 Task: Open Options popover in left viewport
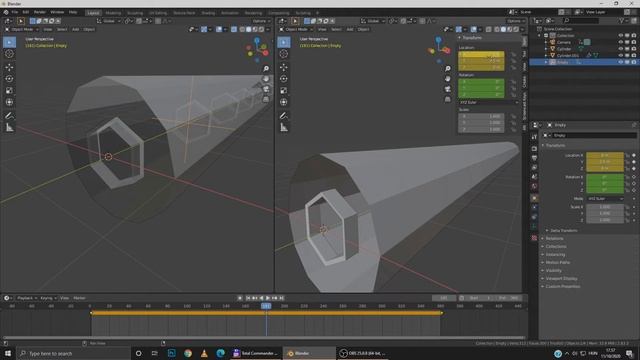(x=261, y=21)
